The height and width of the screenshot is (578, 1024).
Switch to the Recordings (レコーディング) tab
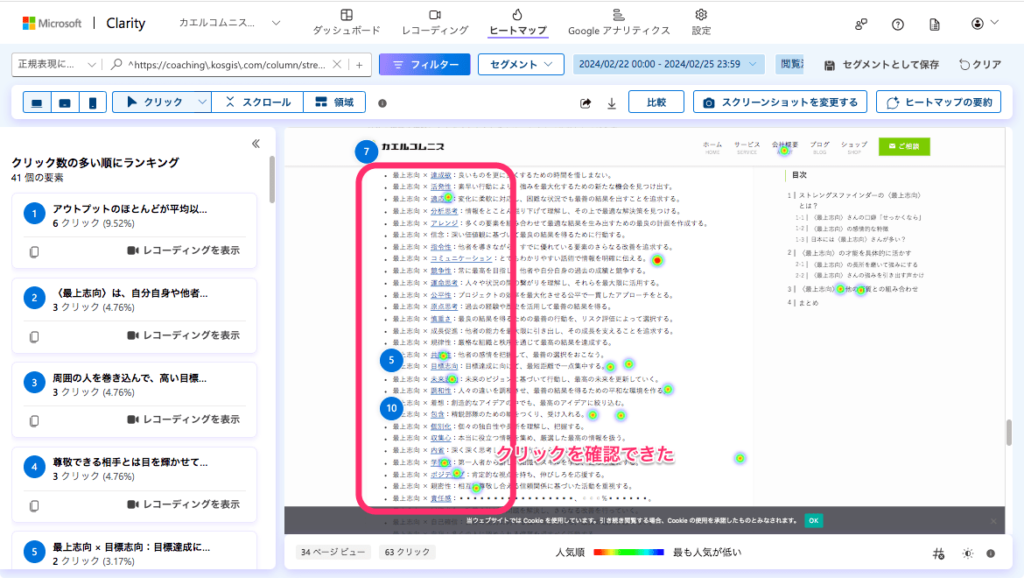[435, 22]
